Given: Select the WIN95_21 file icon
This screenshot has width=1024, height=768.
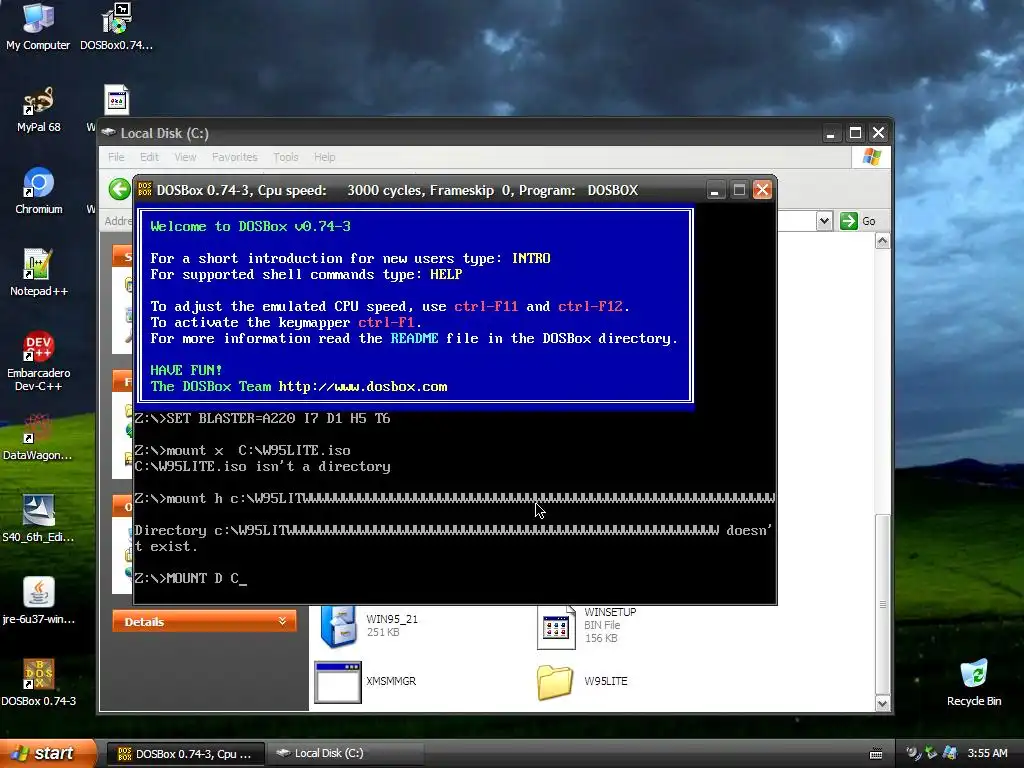Looking at the screenshot, I should point(338,626).
